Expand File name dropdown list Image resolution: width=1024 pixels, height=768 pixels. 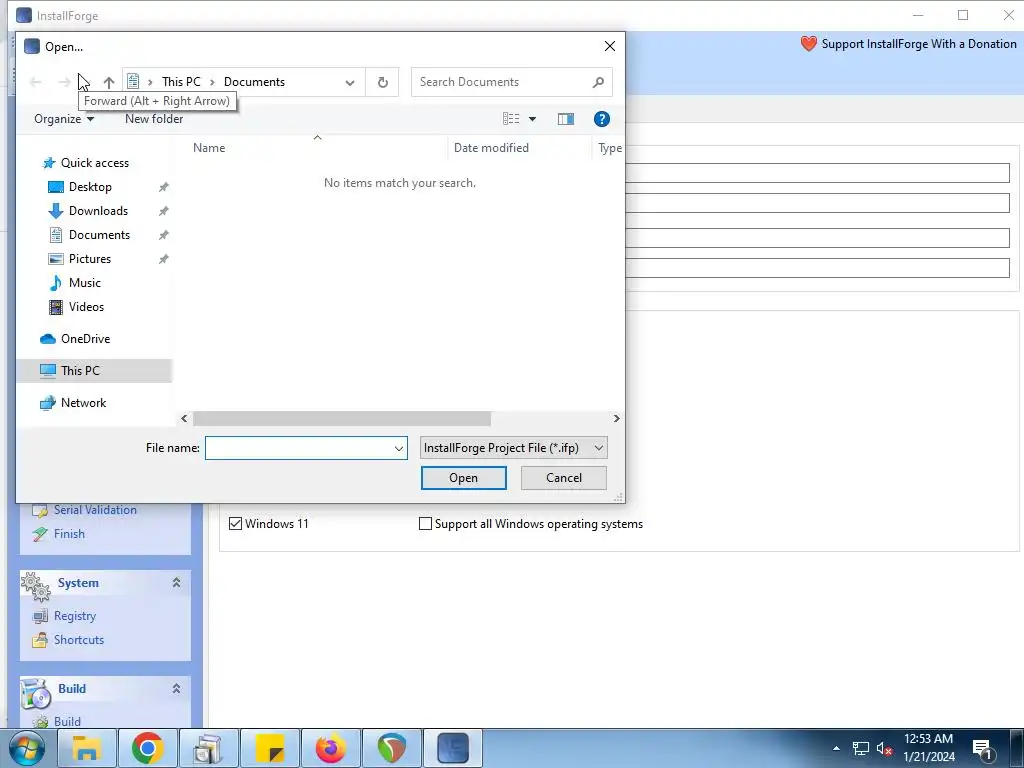(398, 449)
